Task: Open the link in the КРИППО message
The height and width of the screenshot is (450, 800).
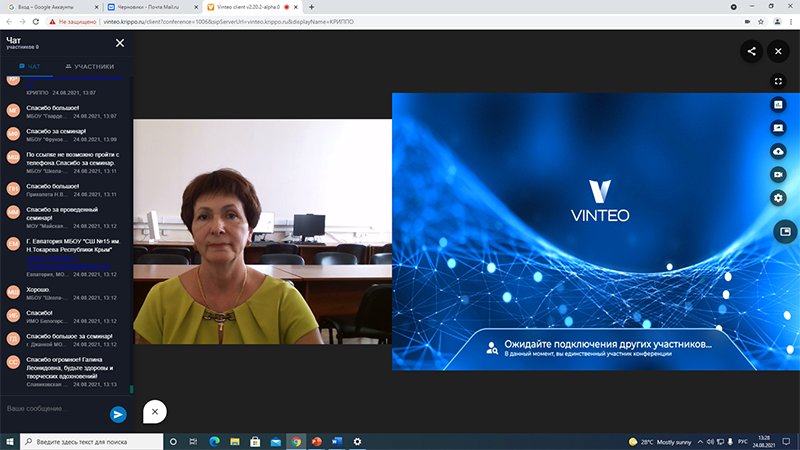Action: (x=74, y=82)
